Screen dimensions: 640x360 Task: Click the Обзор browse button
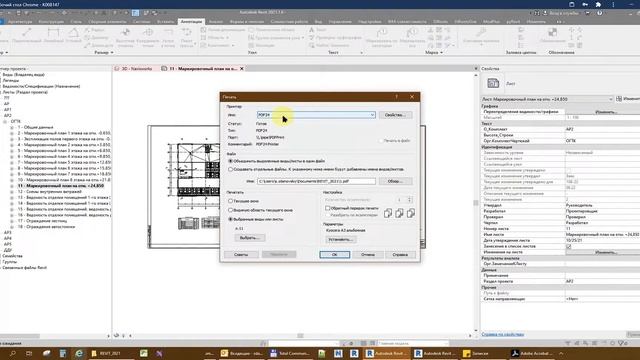(395, 181)
